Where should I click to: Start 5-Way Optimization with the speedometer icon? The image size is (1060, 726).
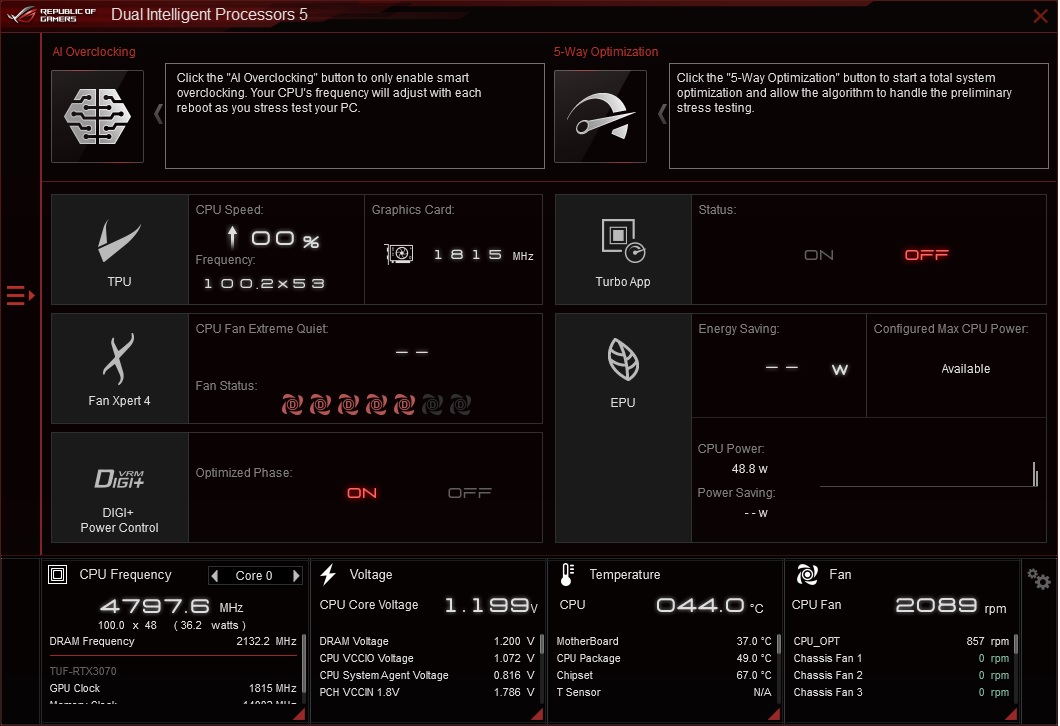click(x=600, y=116)
